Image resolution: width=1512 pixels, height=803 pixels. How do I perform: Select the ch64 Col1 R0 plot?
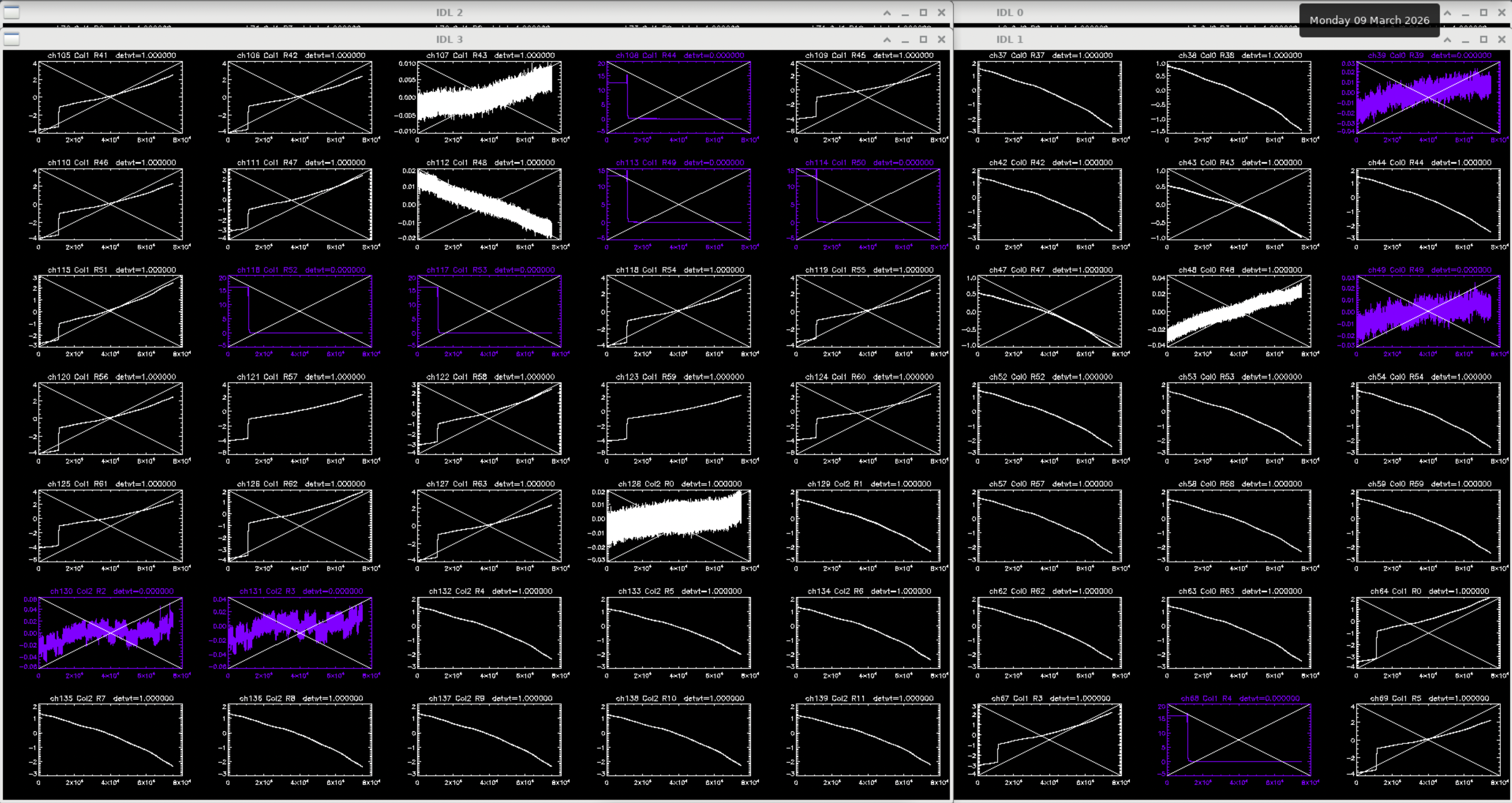(x=1429, y=633)
